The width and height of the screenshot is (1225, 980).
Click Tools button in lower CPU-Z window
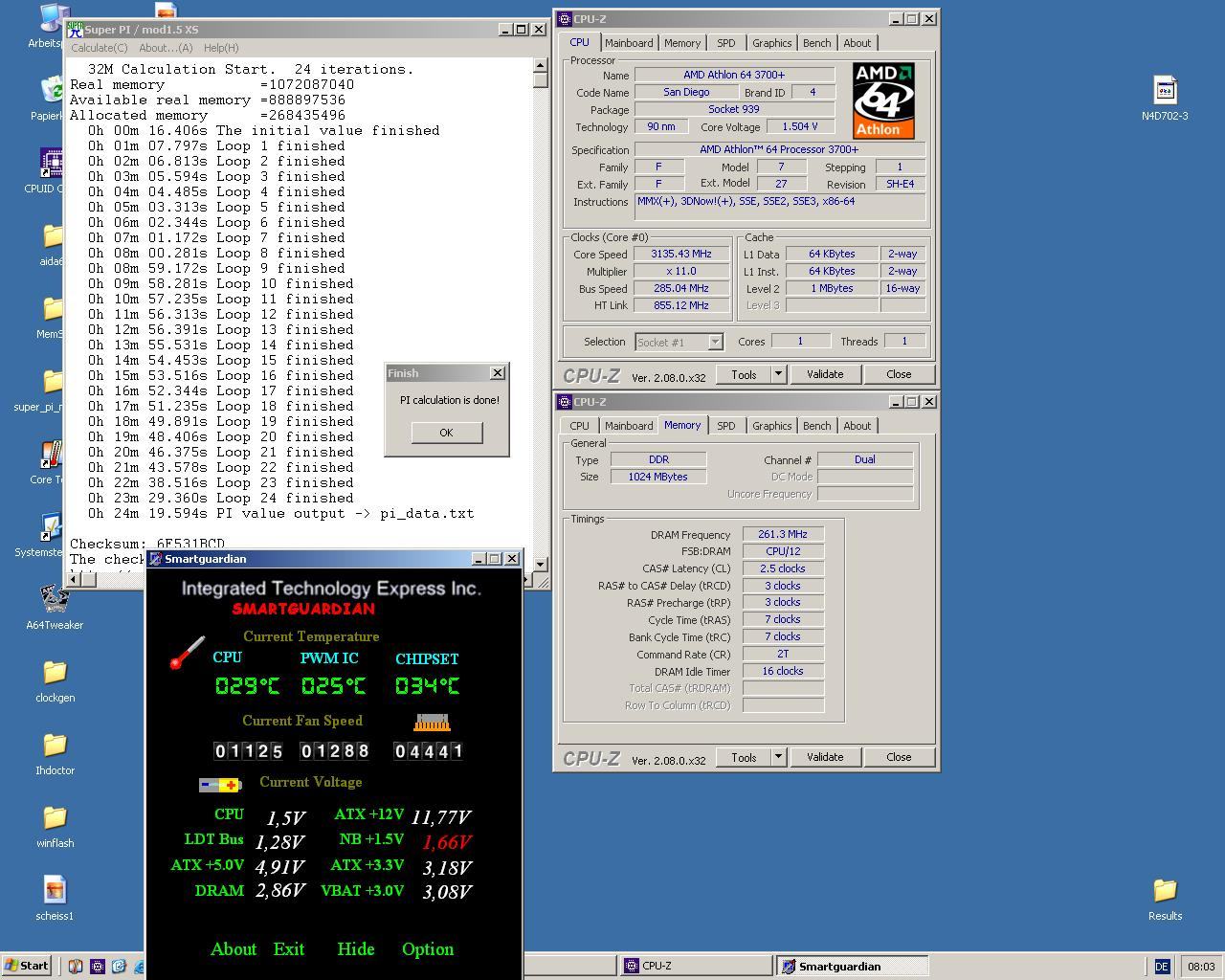tap(744, 757)
